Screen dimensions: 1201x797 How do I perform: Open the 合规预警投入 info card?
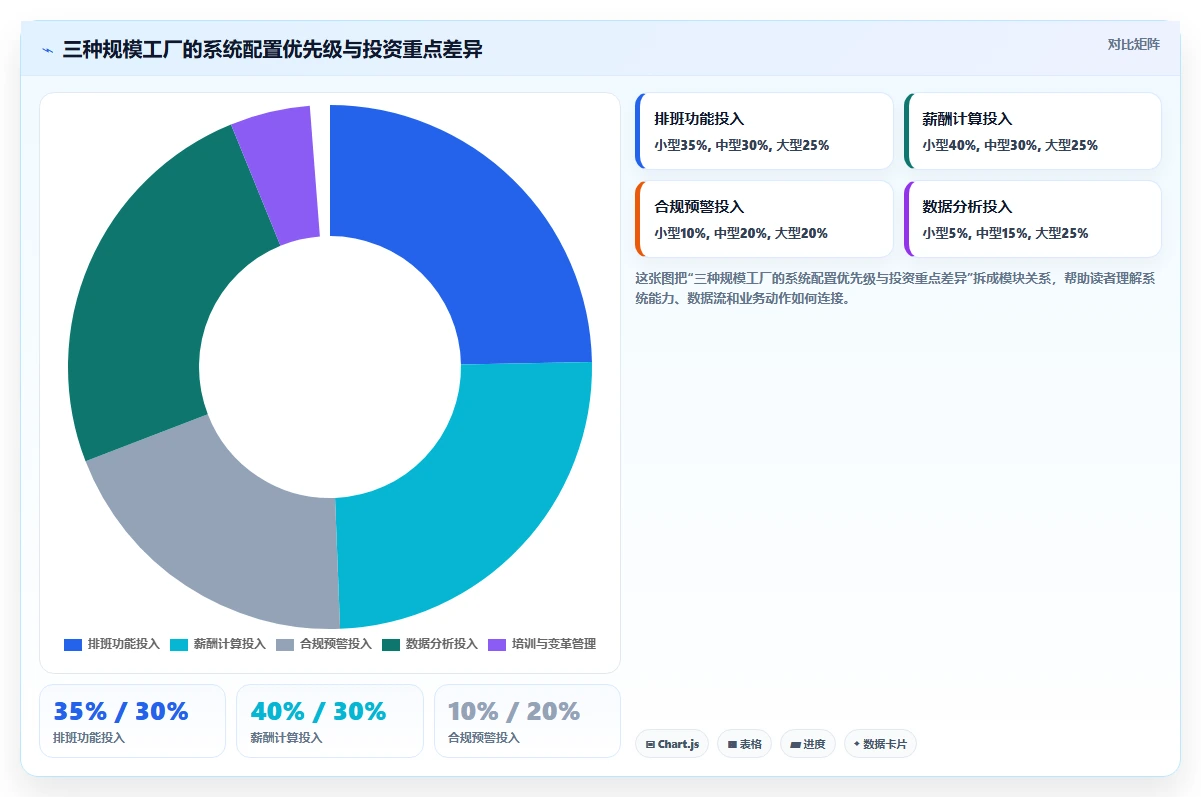(764, 219)
